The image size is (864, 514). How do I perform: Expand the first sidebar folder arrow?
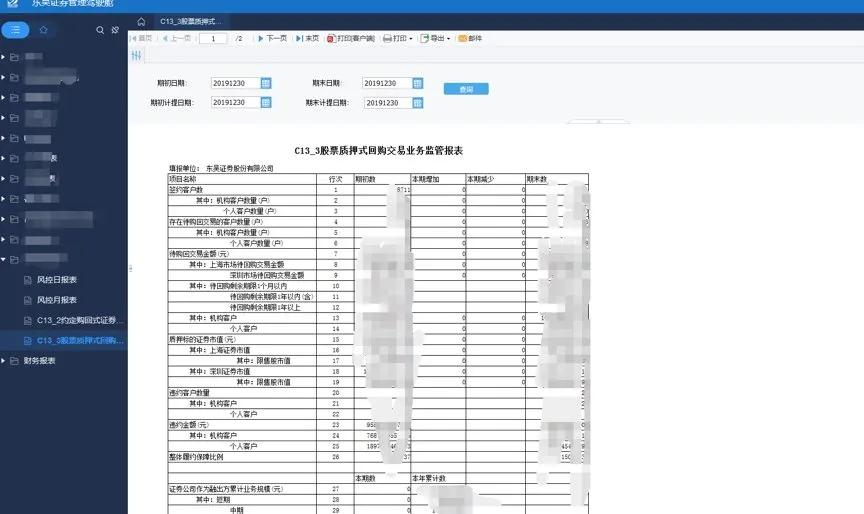click(3, 57)
